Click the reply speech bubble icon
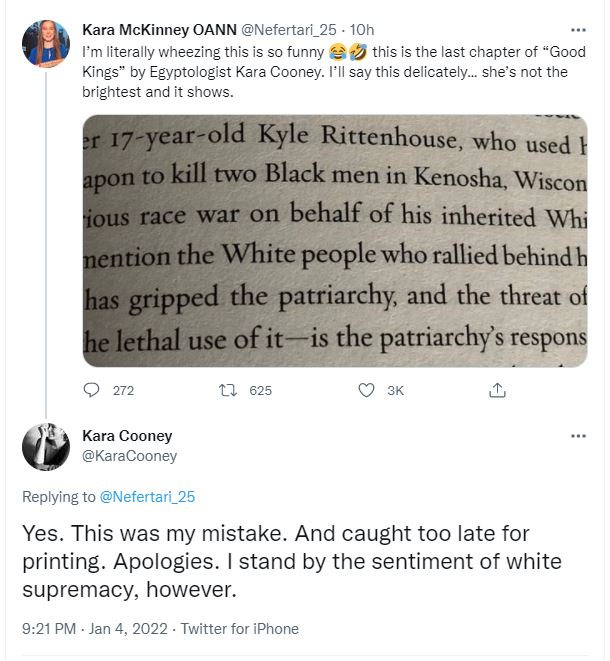610x661 pixels. coord(91,390)
